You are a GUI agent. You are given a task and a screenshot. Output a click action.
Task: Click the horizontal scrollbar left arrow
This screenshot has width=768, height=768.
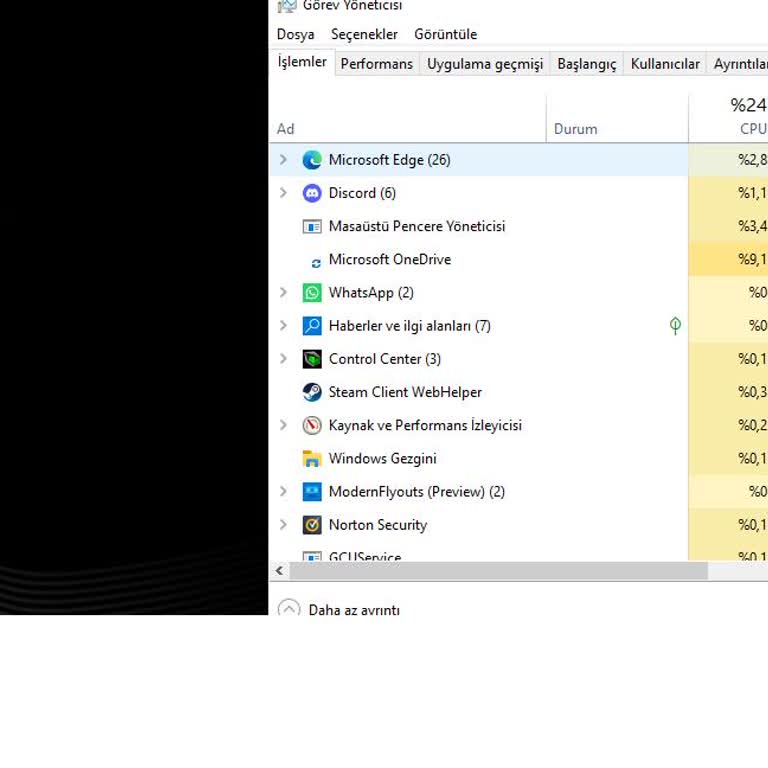pos(279,571)
